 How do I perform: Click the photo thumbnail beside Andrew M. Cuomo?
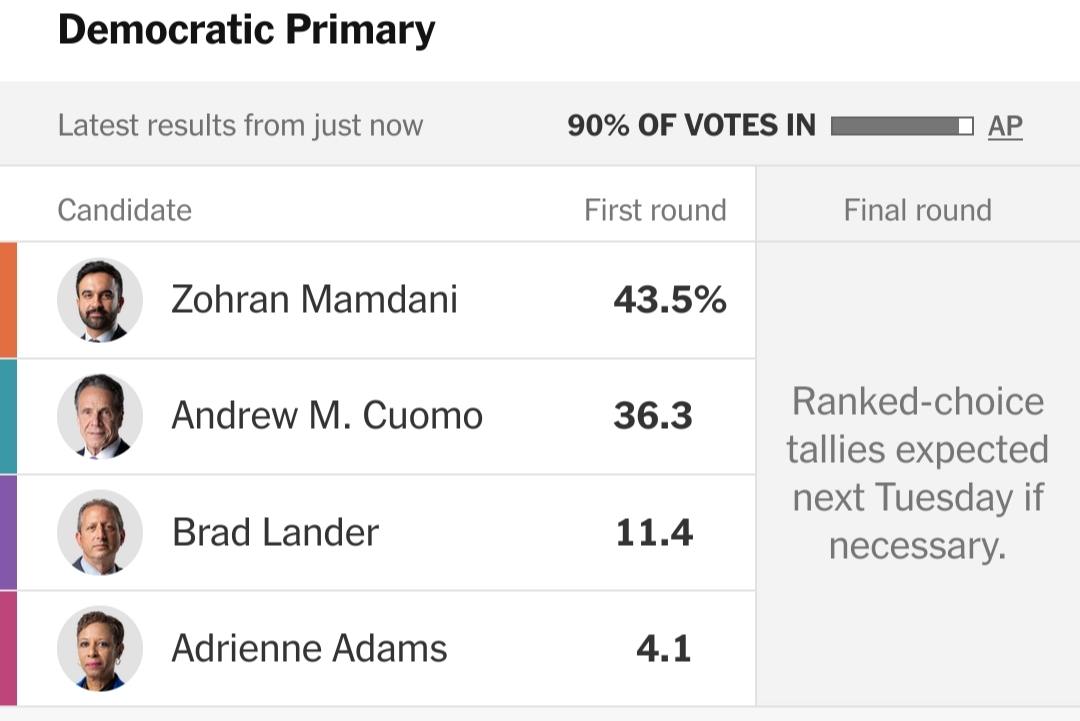click(100, 416)
